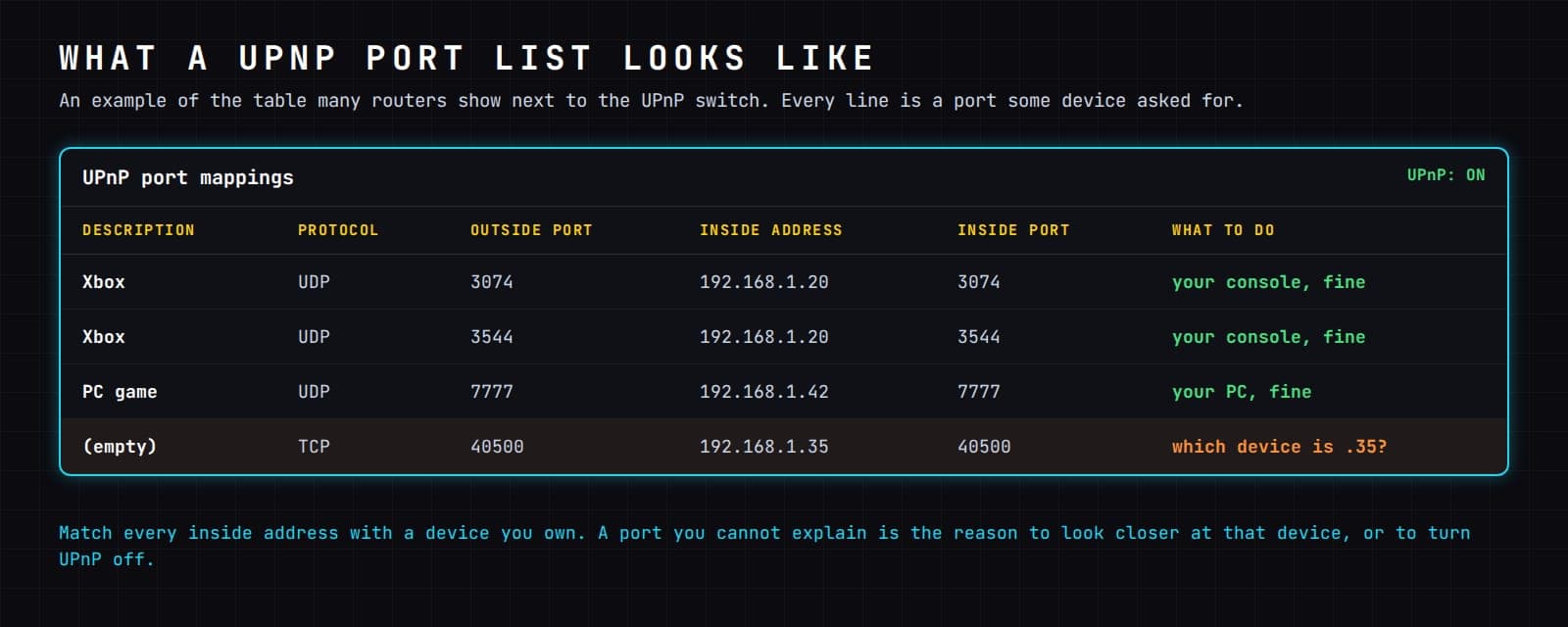Click the subtitle beginning "An example of the table"
1568x627 pixels.
click(651, 101)
